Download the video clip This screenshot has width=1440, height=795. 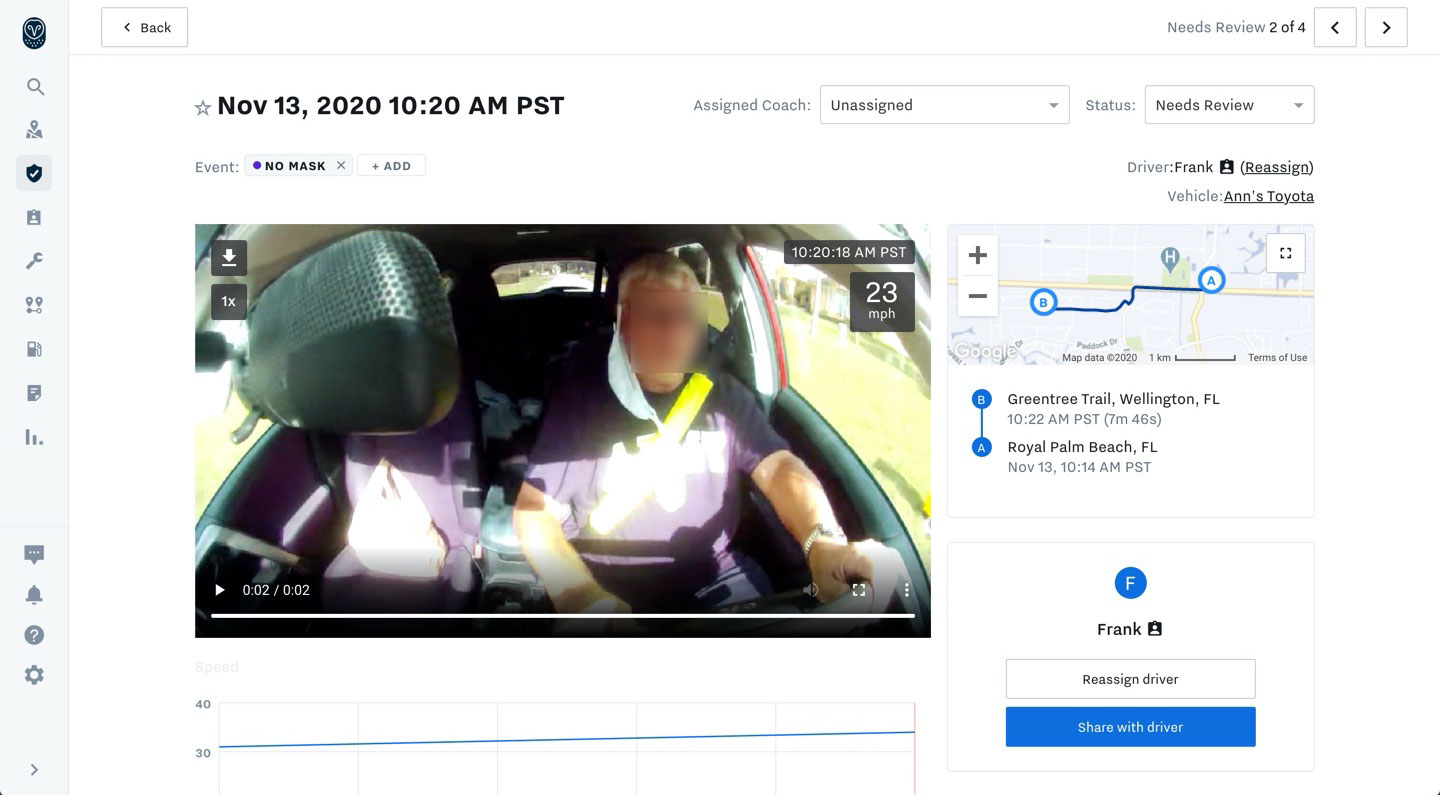[229, 258]
